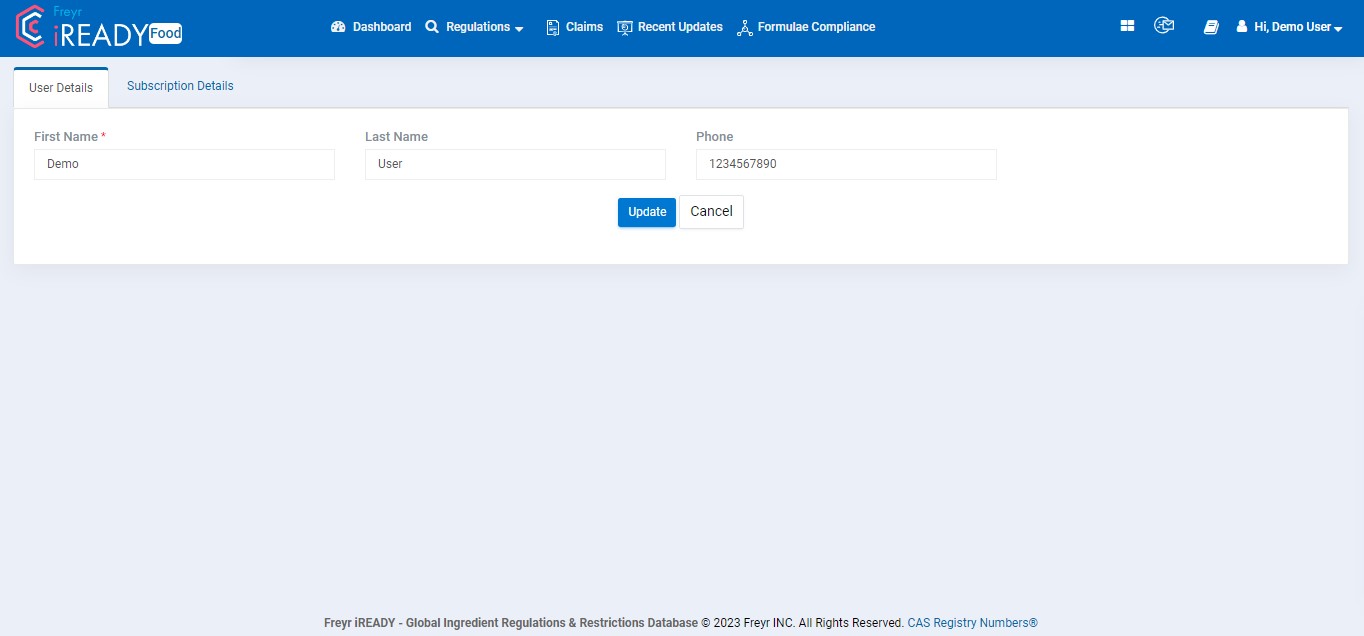Expand the Hi, Demo User dropdown arrow
The image size is (1364, 636).
click(x=1338, y=30)
